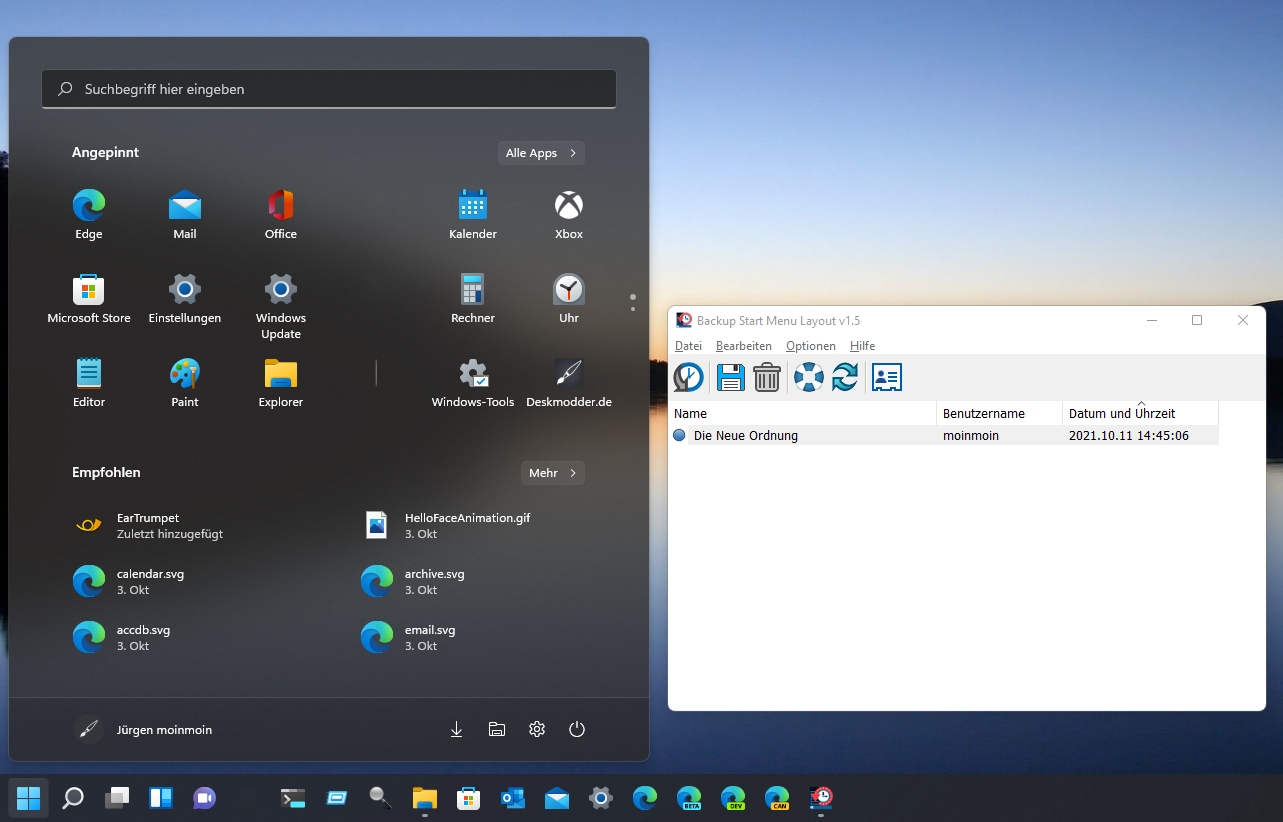Open the Datei menu
The width and height of the screenshot is (1283, 822).
pos(688,346)
